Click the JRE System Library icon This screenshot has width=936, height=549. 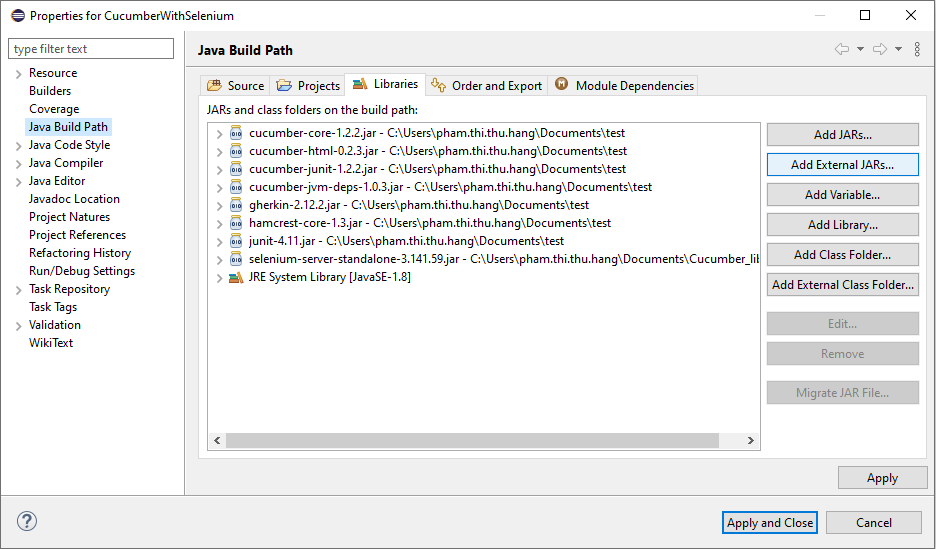(x=236, y=277)
